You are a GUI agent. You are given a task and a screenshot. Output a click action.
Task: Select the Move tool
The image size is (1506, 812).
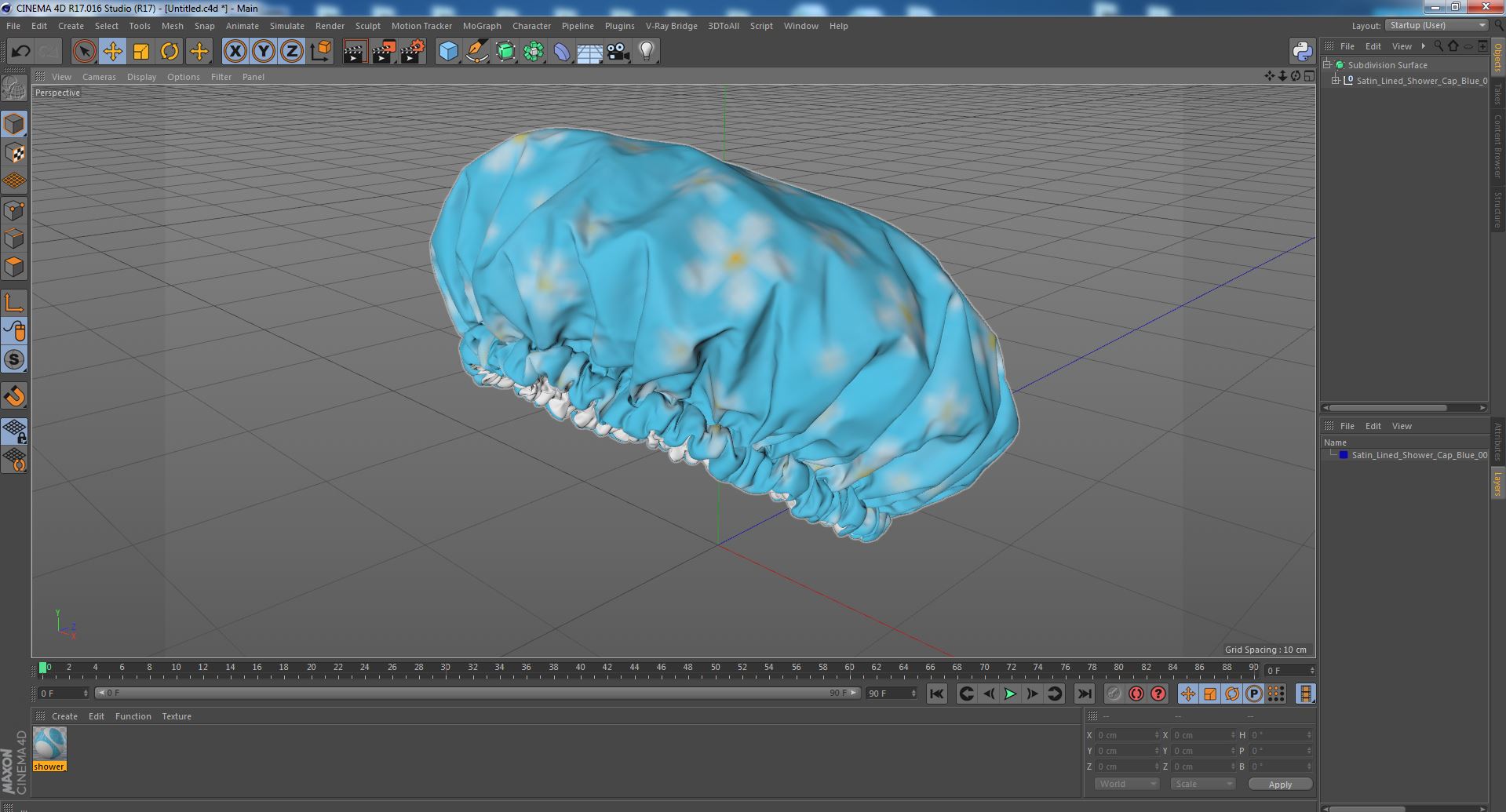click(x=112, y=52)
